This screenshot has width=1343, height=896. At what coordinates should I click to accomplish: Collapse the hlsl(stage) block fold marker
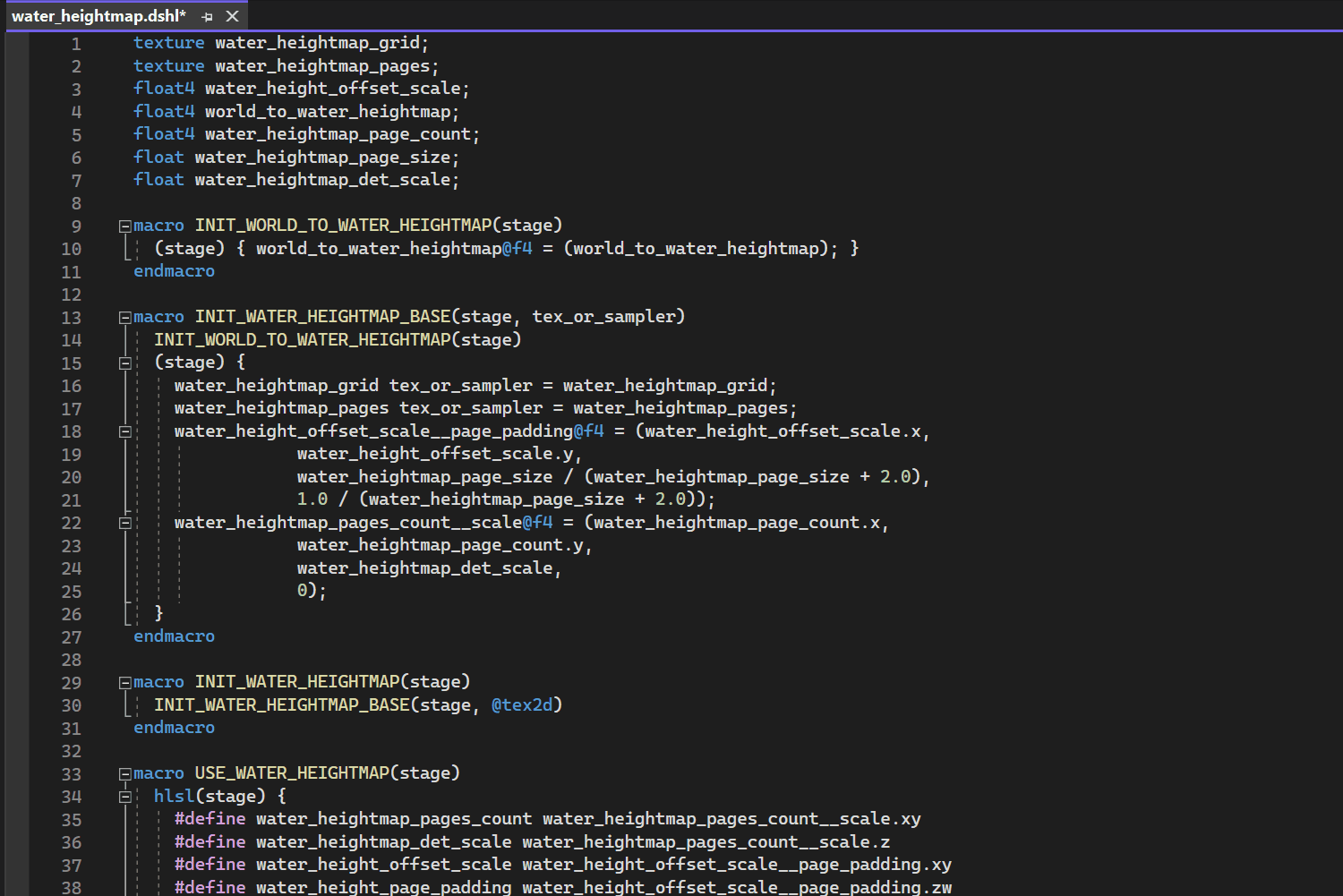pyautogui.click(x=125, y=796)
